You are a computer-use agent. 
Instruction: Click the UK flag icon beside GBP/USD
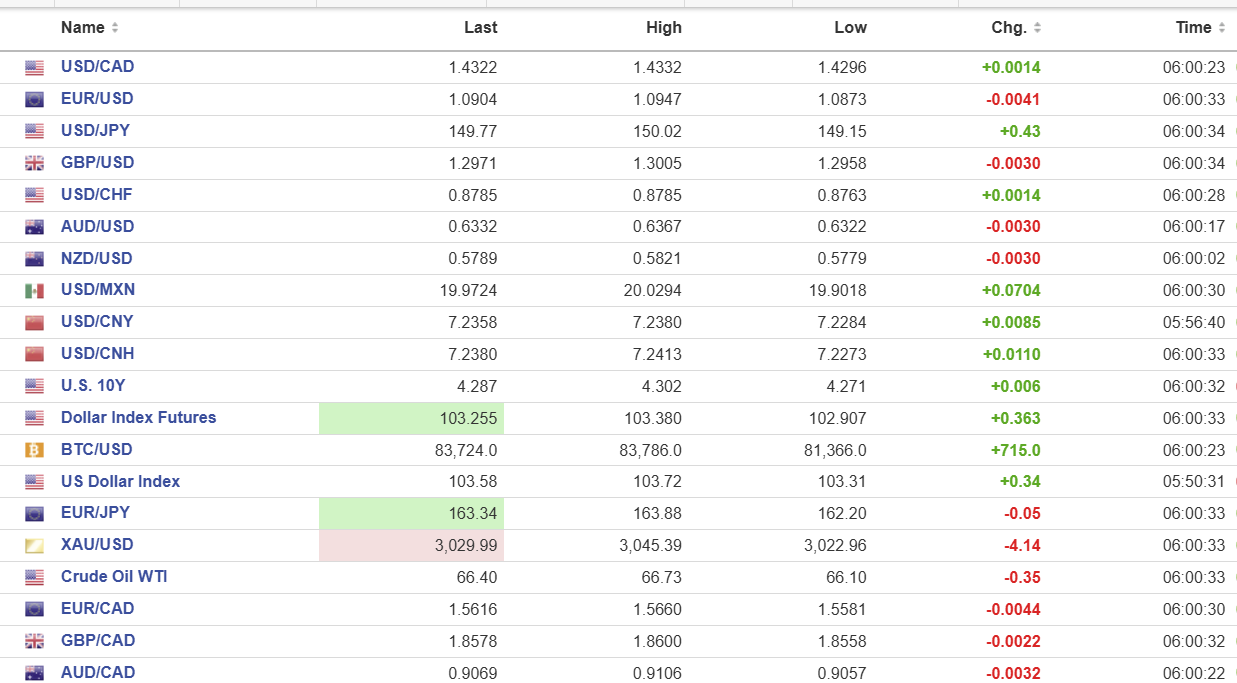pos(35,164)
